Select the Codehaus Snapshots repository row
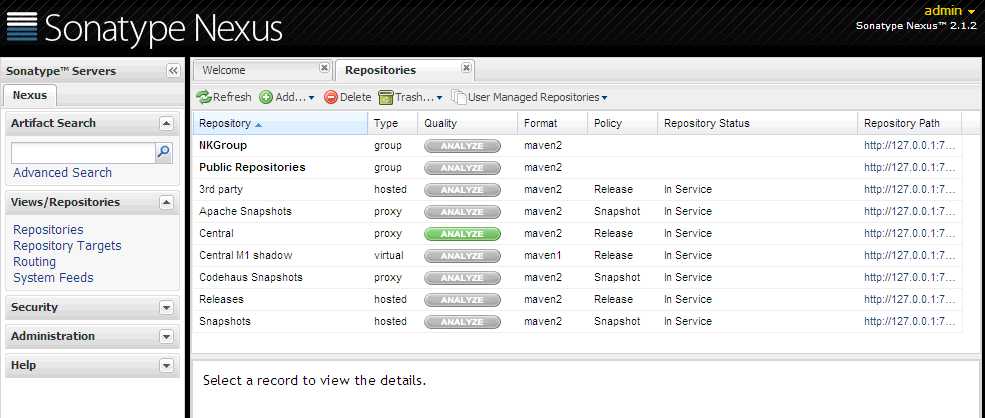This screenshot has width=985, height=418. [x=577, y=278]
